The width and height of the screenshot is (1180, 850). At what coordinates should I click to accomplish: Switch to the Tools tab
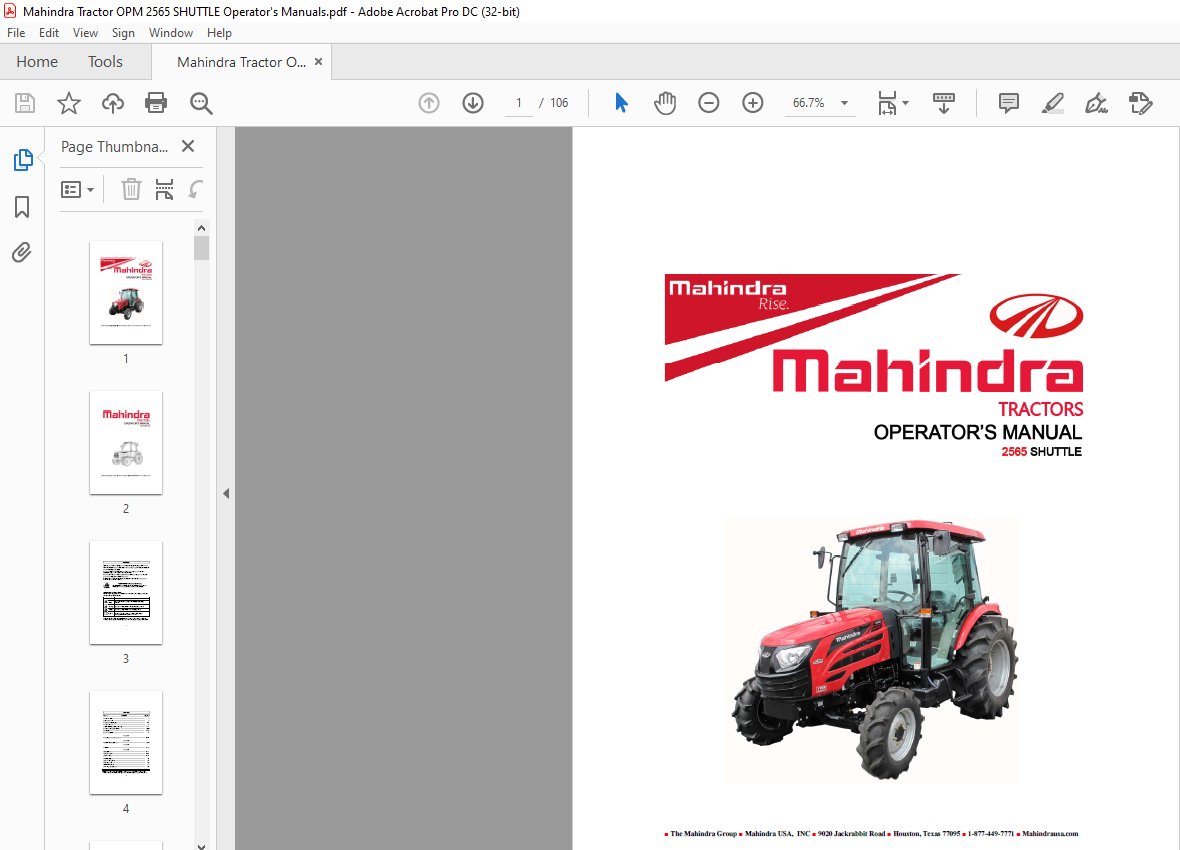pos(105,62)
